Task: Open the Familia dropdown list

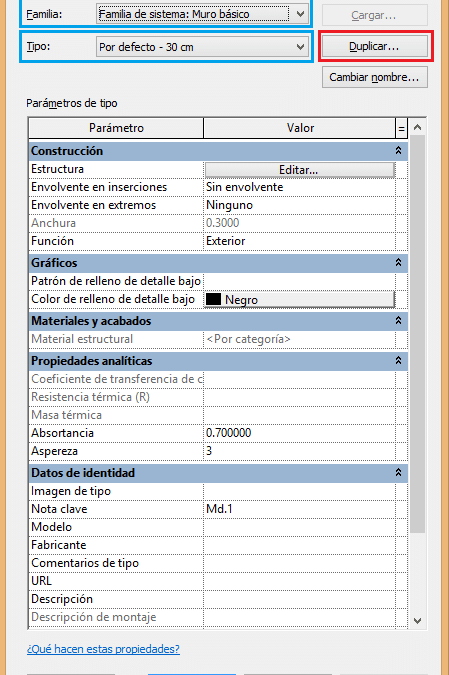Action: [x=202, y=14]
